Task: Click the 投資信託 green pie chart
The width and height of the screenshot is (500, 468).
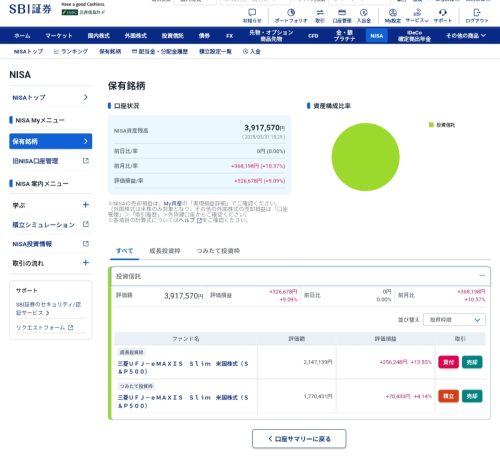Action: (365, 157)
